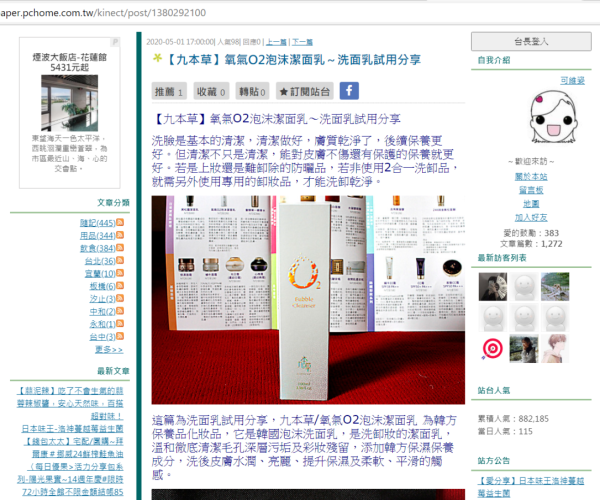Image resolution: width=600 pixels, height=500 pixels.
Task: Click the post title 【九本草】氧氣O2泡沫潔面乳
Action: (293, 60)
